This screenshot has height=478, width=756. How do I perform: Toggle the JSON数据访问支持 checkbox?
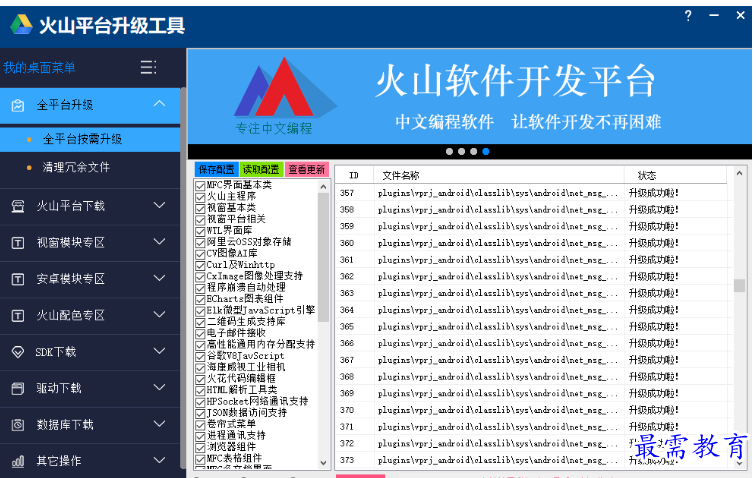pos(201,413)
